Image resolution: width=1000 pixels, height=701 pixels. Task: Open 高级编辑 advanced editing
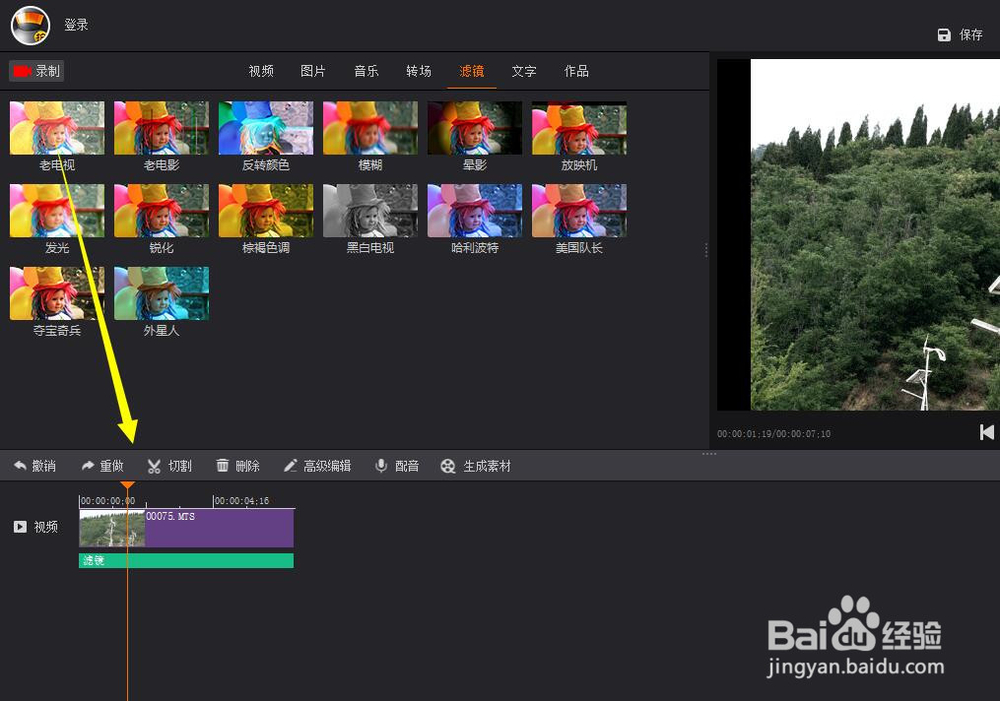tap(317, 466)
